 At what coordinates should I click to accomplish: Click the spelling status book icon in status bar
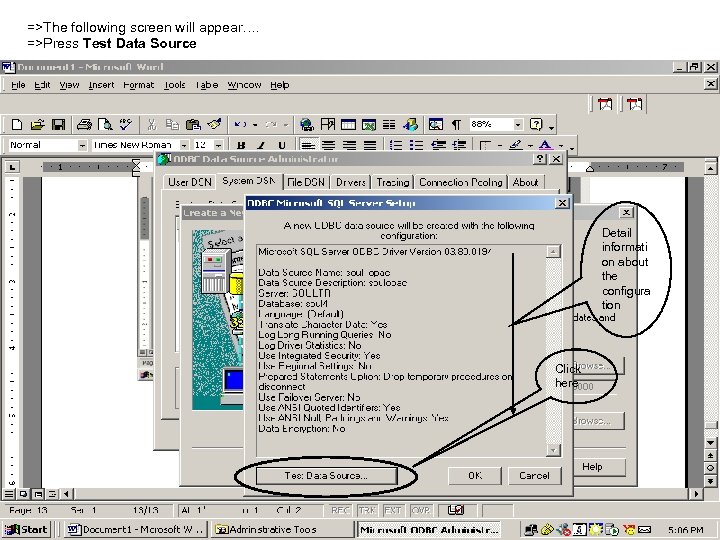(456, 510)
